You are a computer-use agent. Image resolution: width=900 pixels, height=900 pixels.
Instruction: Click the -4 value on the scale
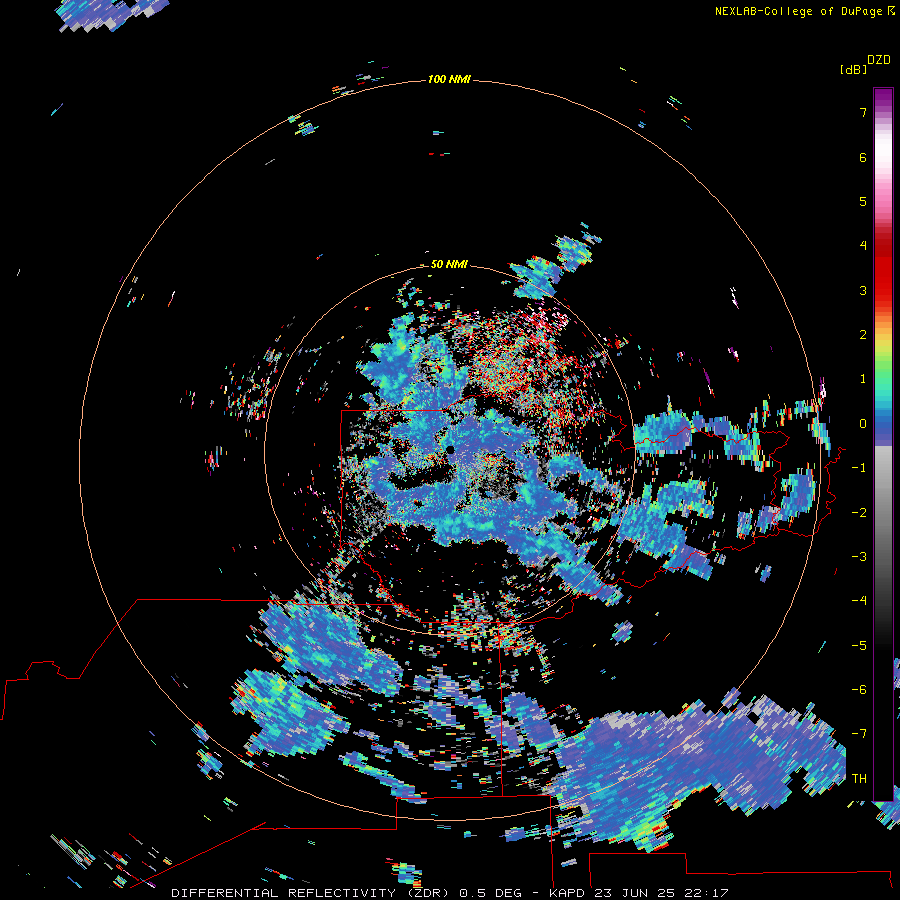coord(859,601)
